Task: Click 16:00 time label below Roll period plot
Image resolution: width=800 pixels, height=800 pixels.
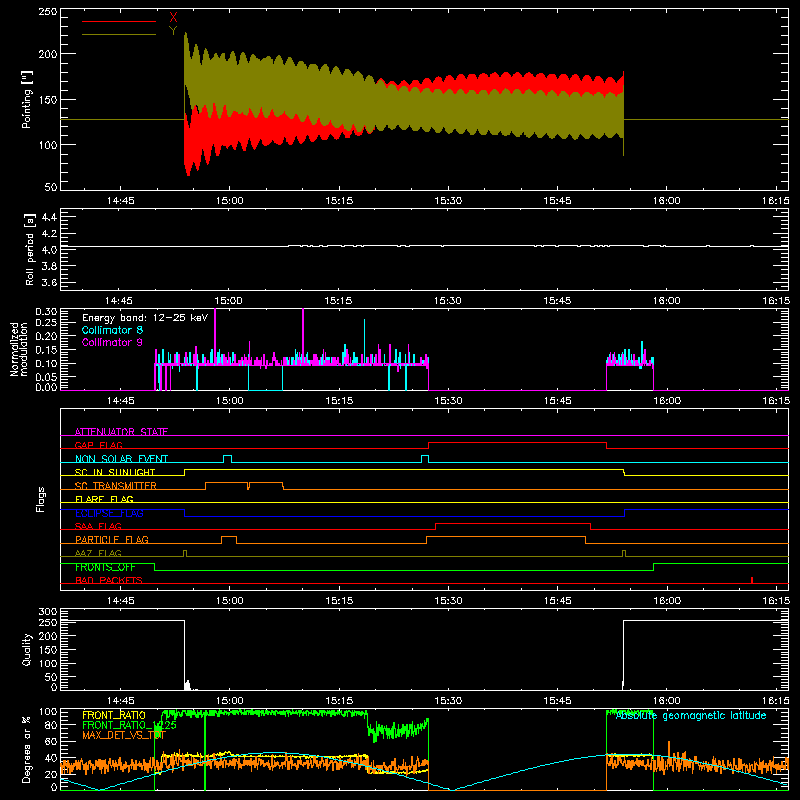Action: pos(666,301)
